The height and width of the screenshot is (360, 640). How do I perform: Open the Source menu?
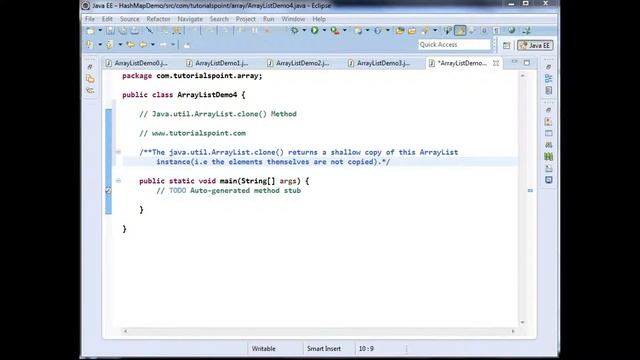[x=129, y=19]
